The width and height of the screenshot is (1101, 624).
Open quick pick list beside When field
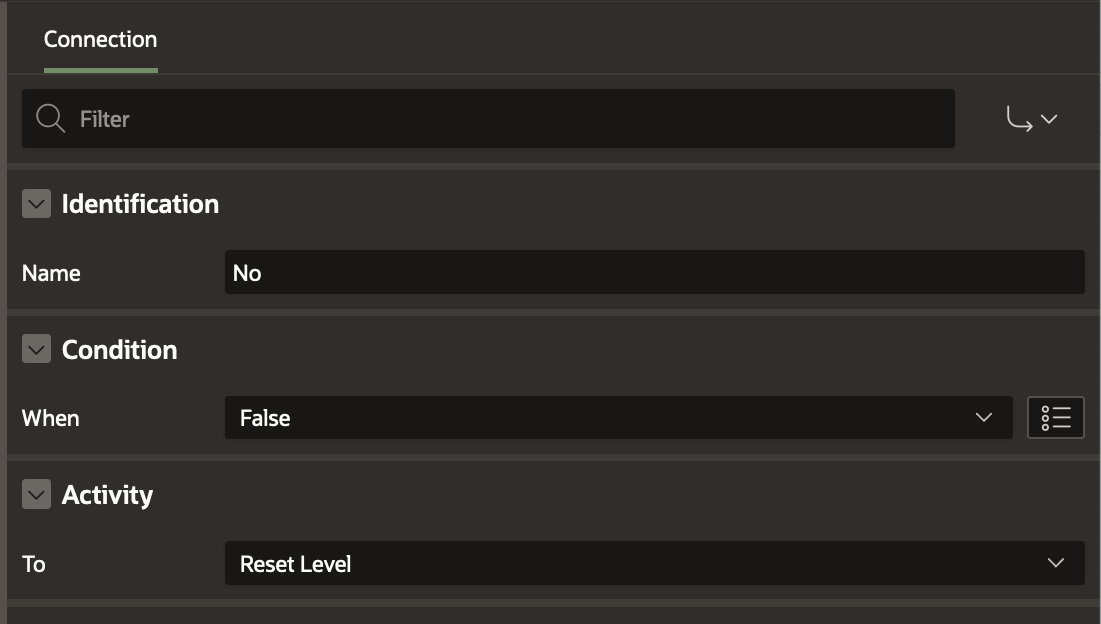1055,418
